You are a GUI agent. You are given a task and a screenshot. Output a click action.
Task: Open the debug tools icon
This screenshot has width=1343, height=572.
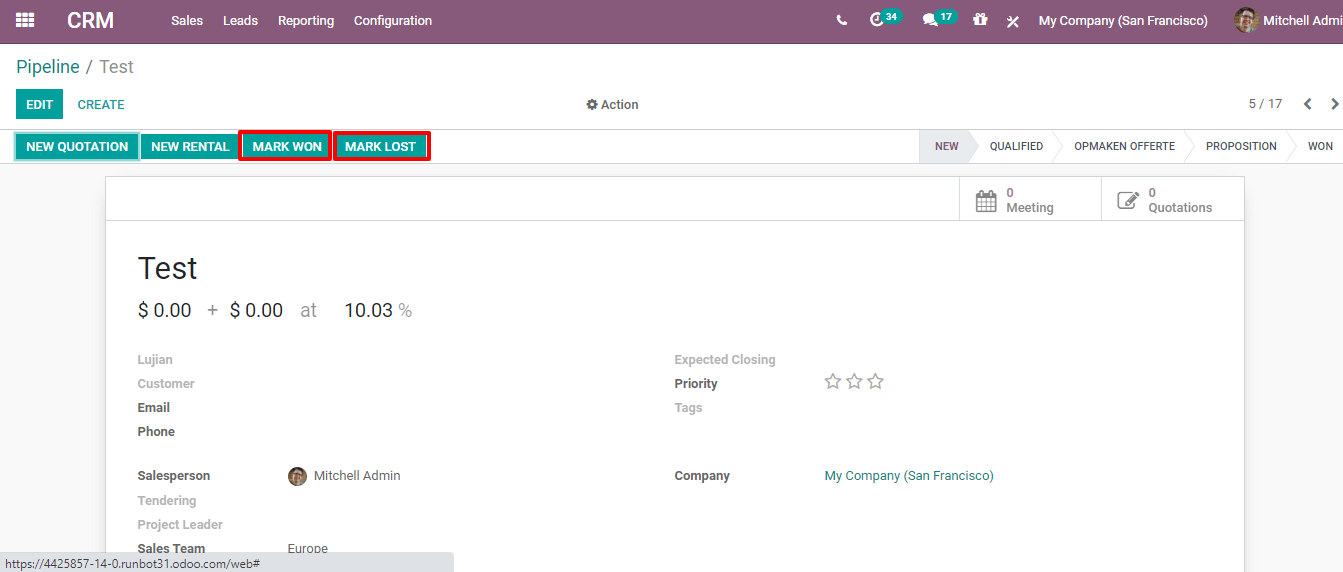[1012, 21]
